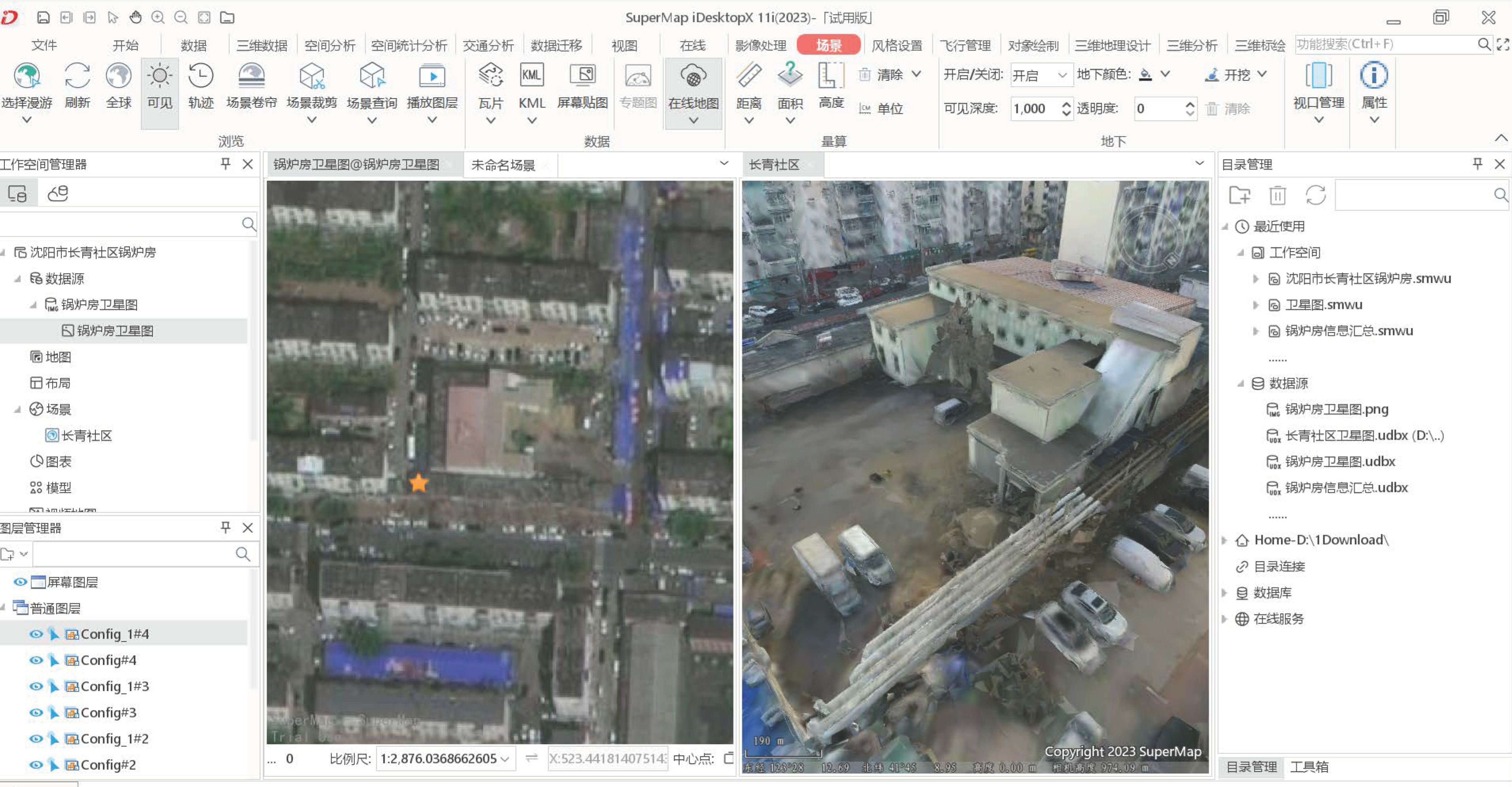Click the 刷新 refresh scene icon

[x=77, y=76]
